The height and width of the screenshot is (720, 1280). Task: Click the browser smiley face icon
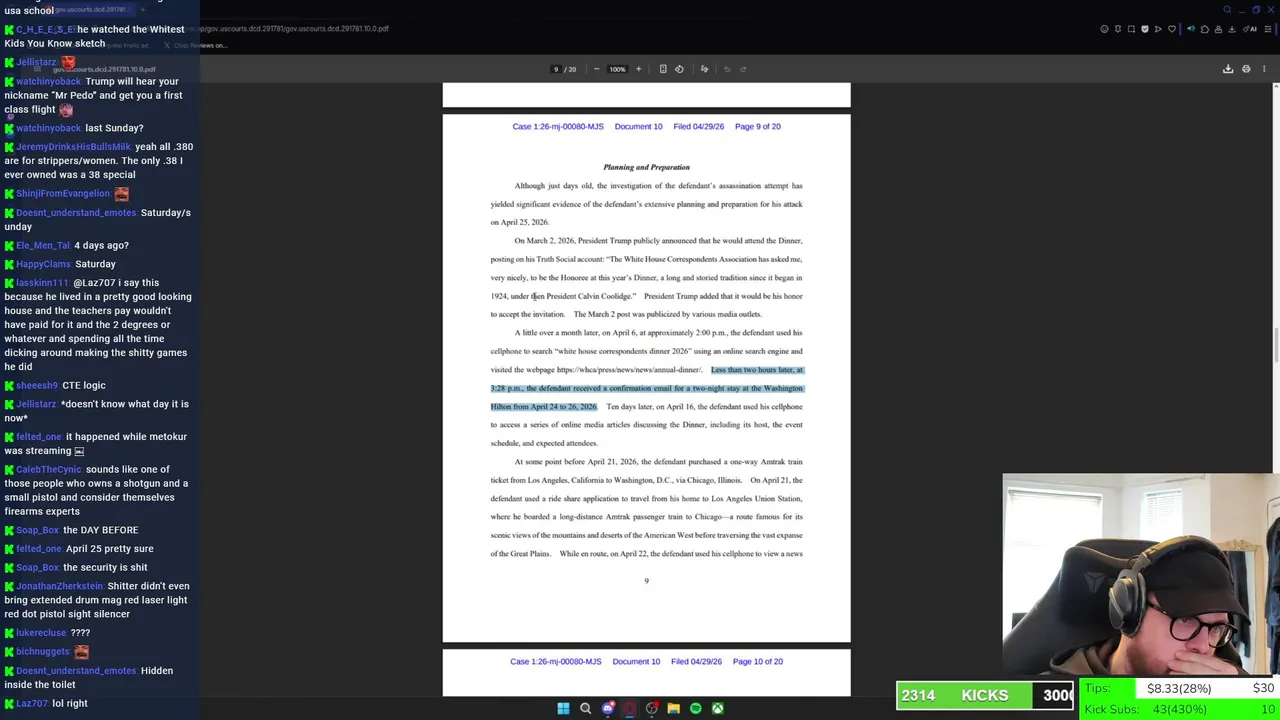pyautogui.click(x=1104, y=29)
